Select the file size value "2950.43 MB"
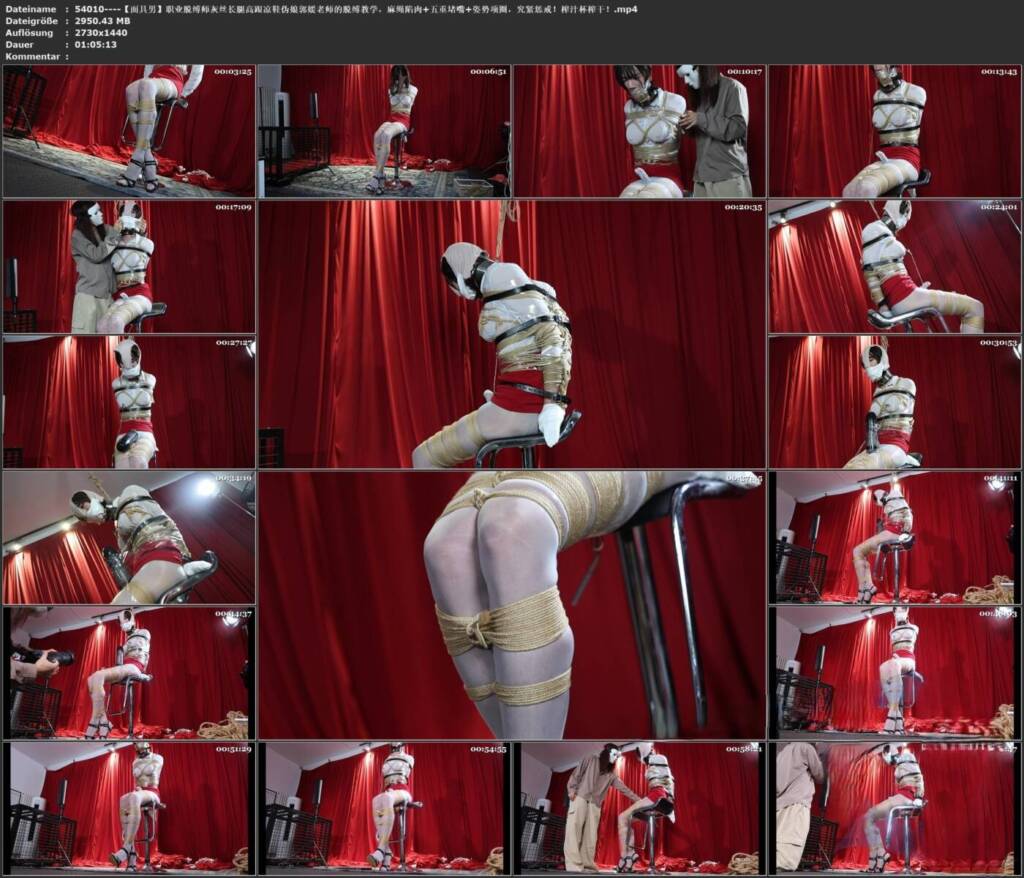 point(103,21)
